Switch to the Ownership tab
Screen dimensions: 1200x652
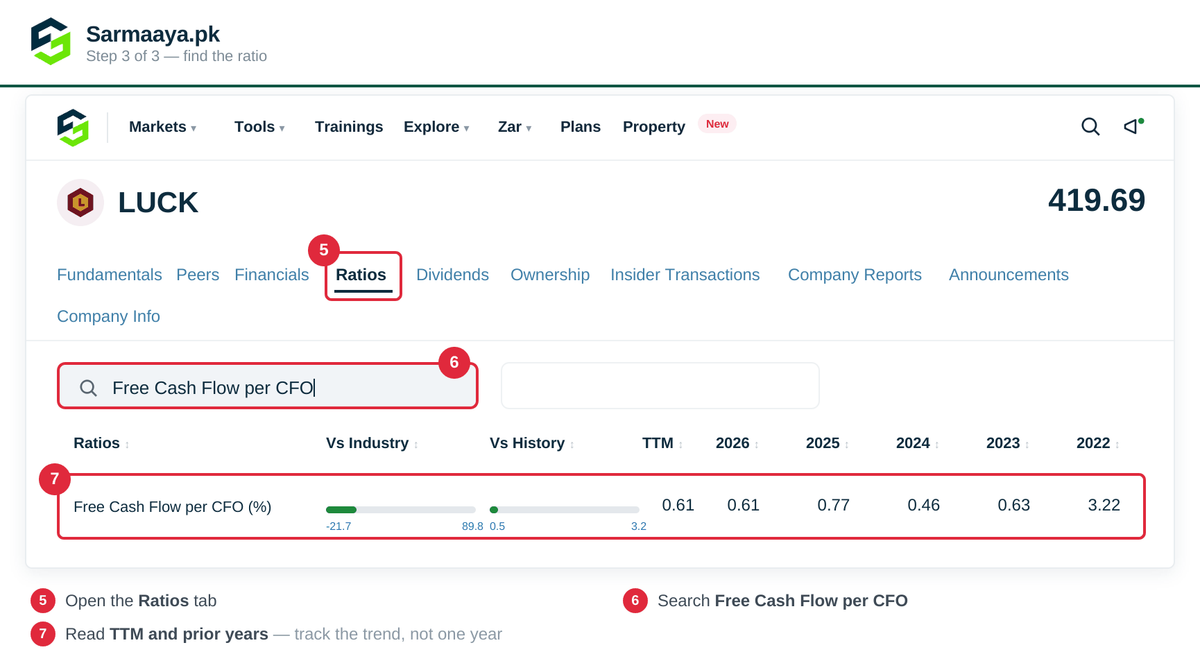pos(550,275)
